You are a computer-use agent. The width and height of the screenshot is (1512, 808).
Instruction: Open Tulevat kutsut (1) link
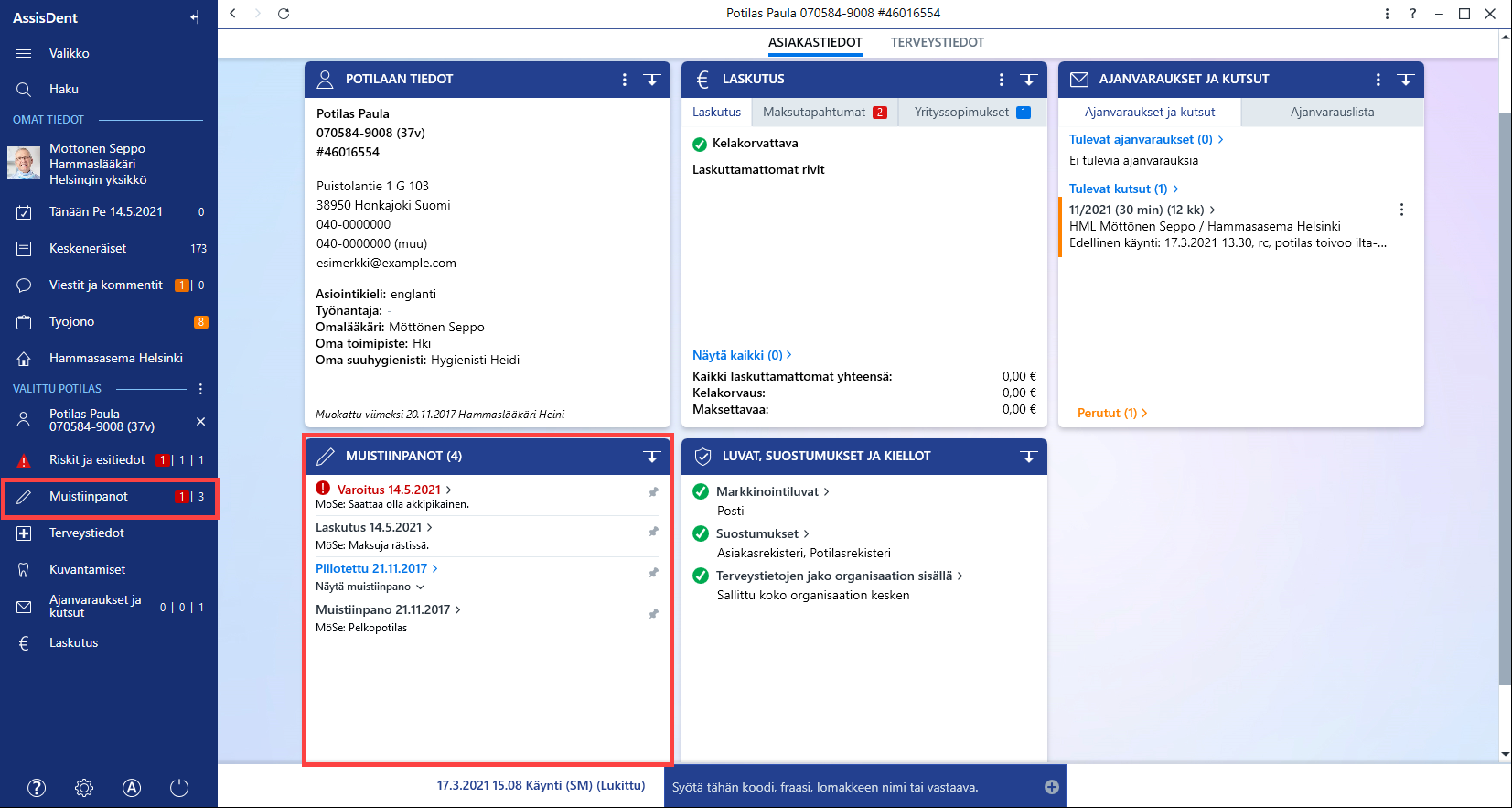click(x=1124, y=189)
